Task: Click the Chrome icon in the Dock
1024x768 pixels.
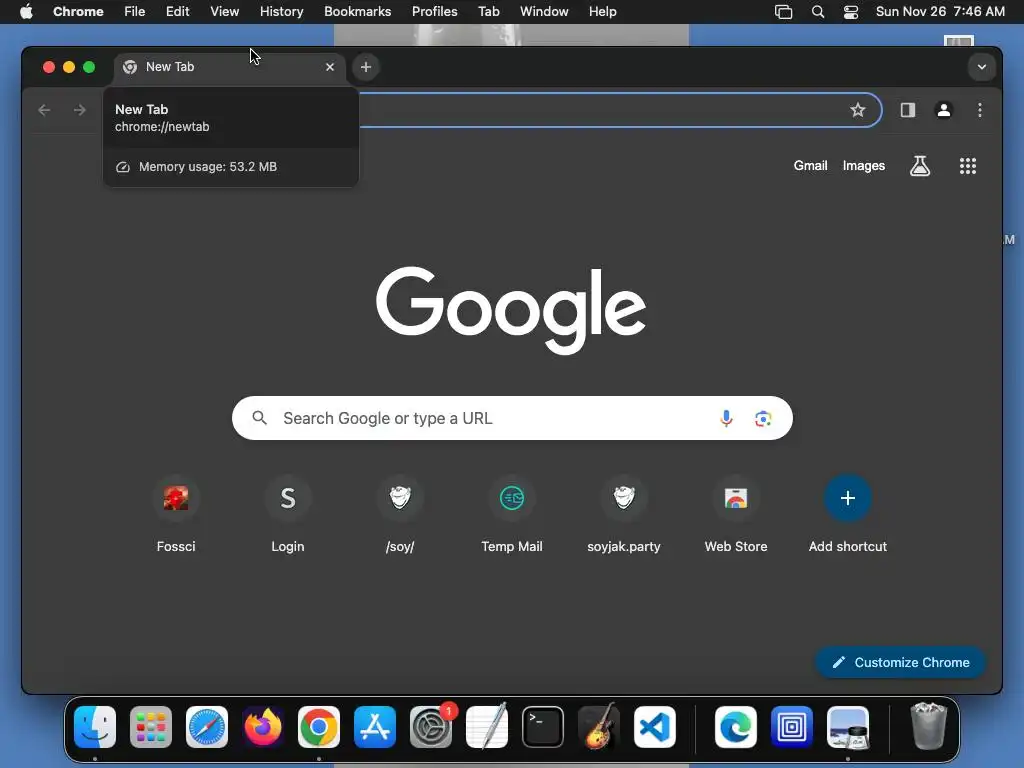Action: 319,727
